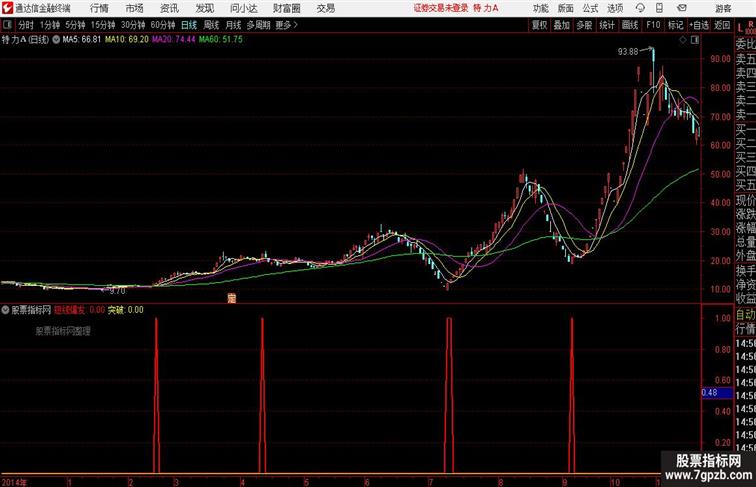Click the 自动 label in right panel
This screenshot has width=756, height=487.
tap(745, 314)
